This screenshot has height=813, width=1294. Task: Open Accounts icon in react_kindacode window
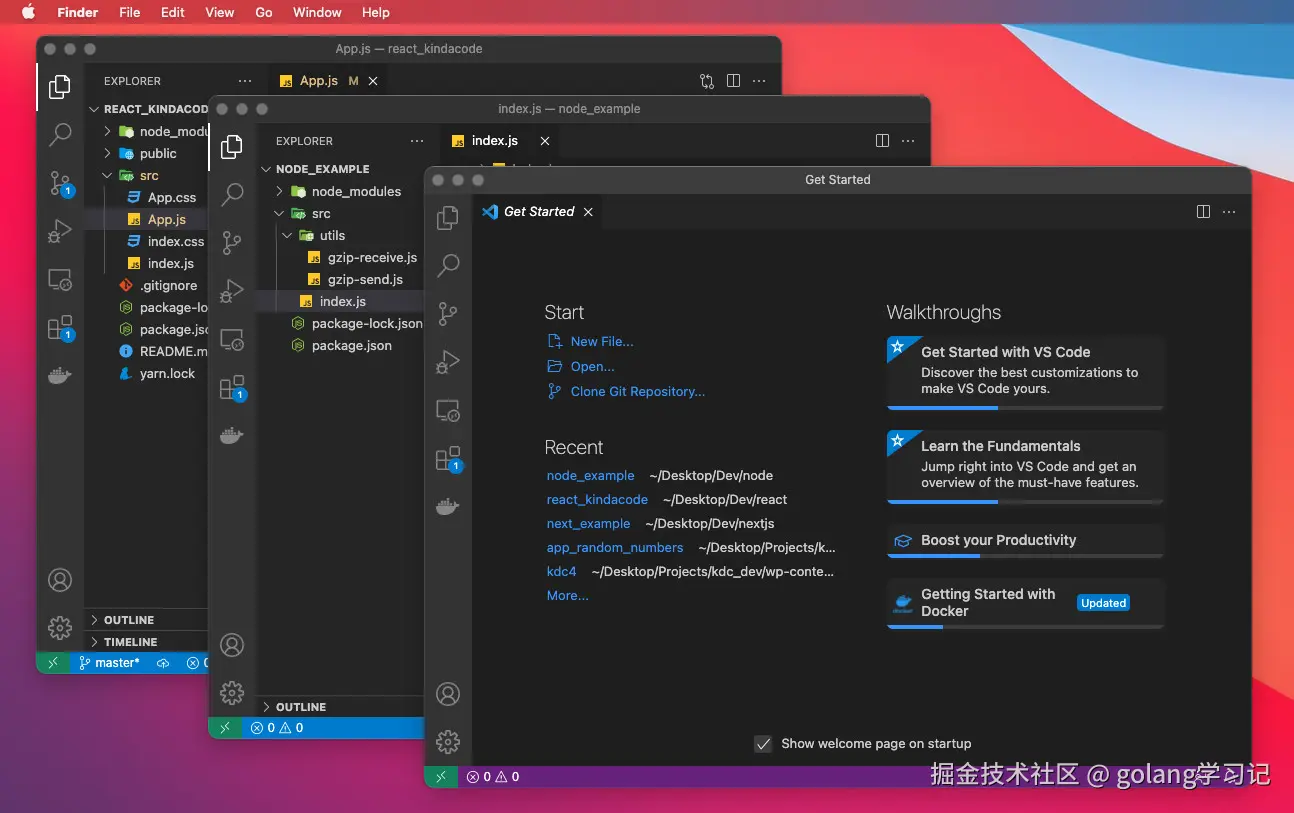pyautogui.click(x=60, y=579)
